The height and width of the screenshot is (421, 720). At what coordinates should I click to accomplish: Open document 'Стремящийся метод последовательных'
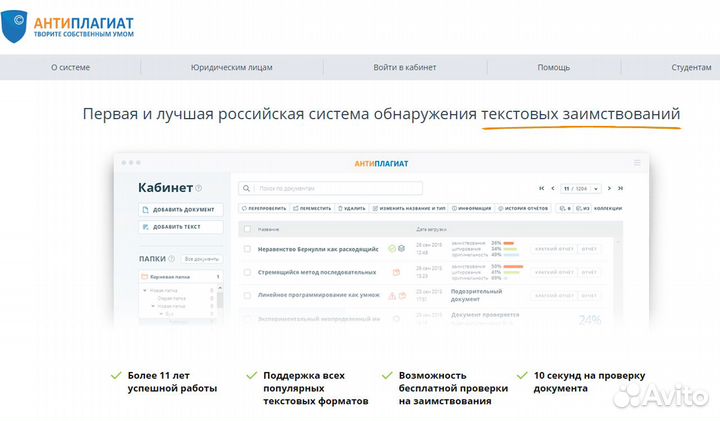coord(317,272)
